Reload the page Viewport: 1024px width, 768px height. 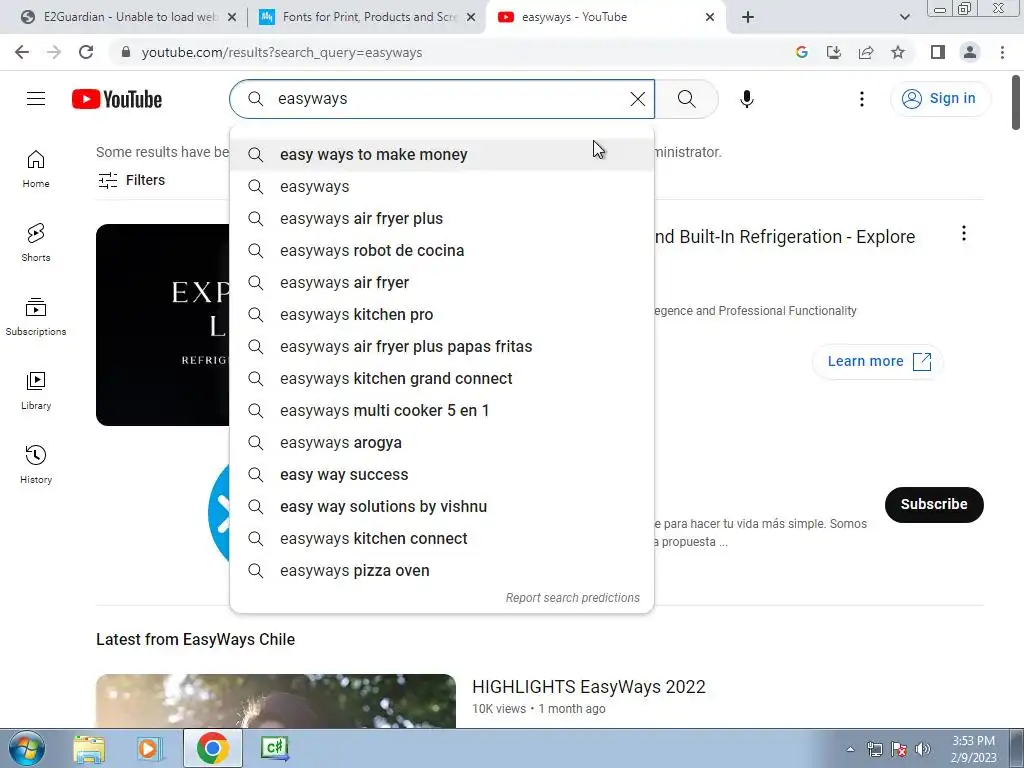coord(86,52)
